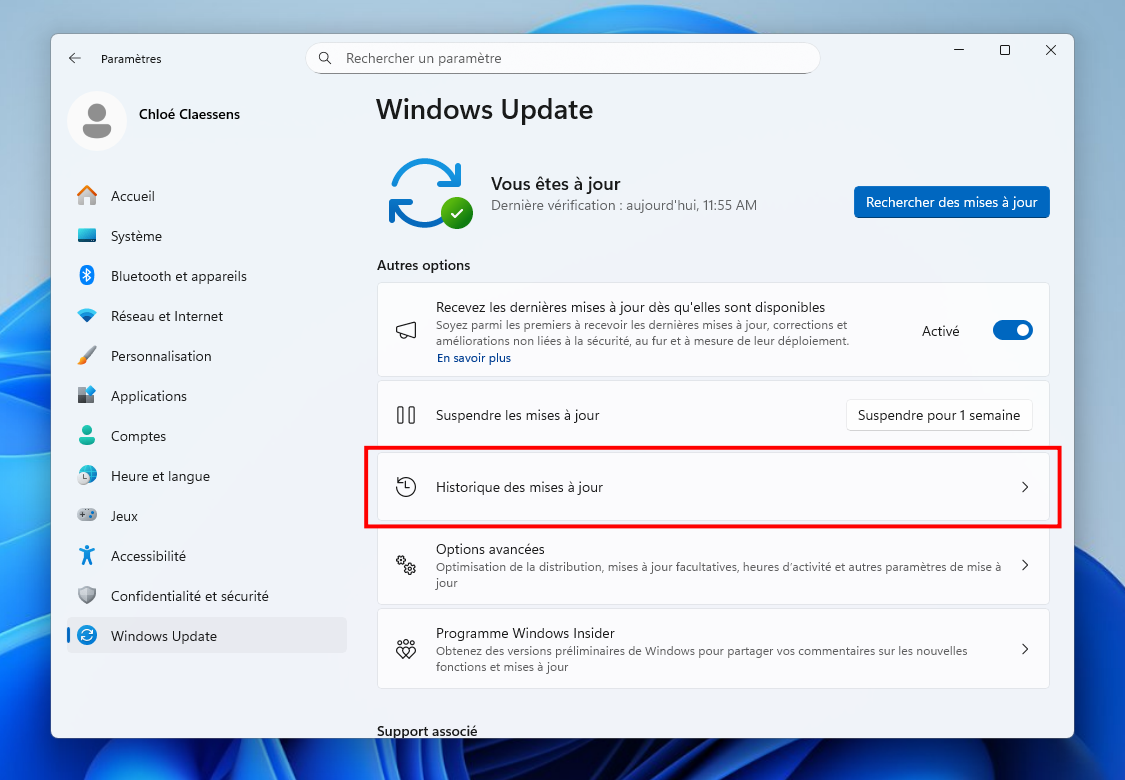The height and width of the screenshot is (780, 1125).
Task: Open Options avancées via its chevron
Action: click(1024, 566)
